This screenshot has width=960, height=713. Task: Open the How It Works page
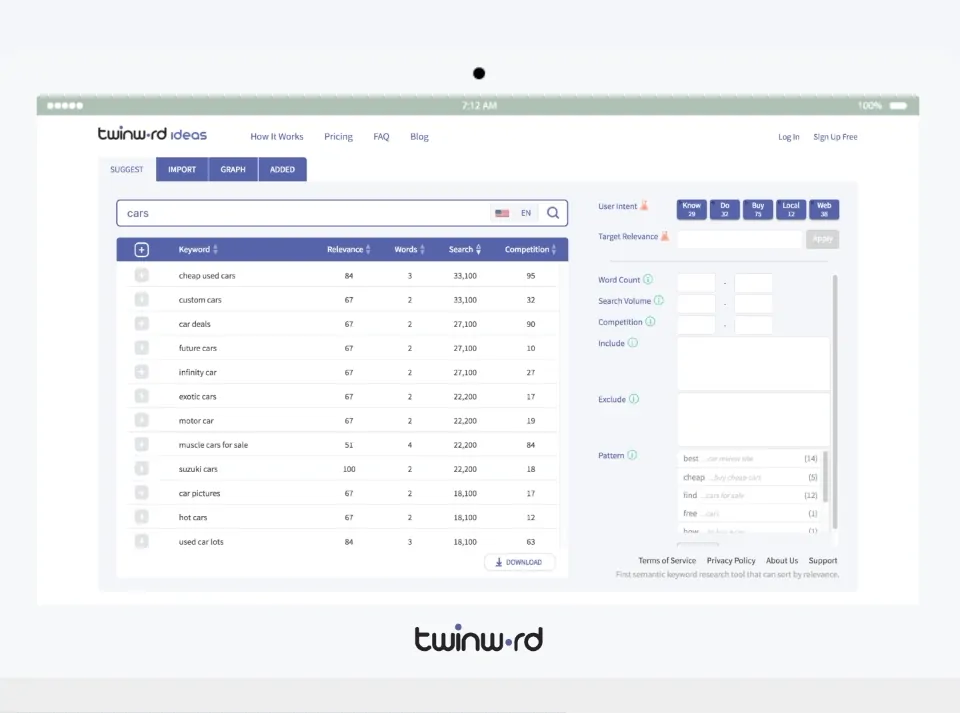(x=277, y=136)
